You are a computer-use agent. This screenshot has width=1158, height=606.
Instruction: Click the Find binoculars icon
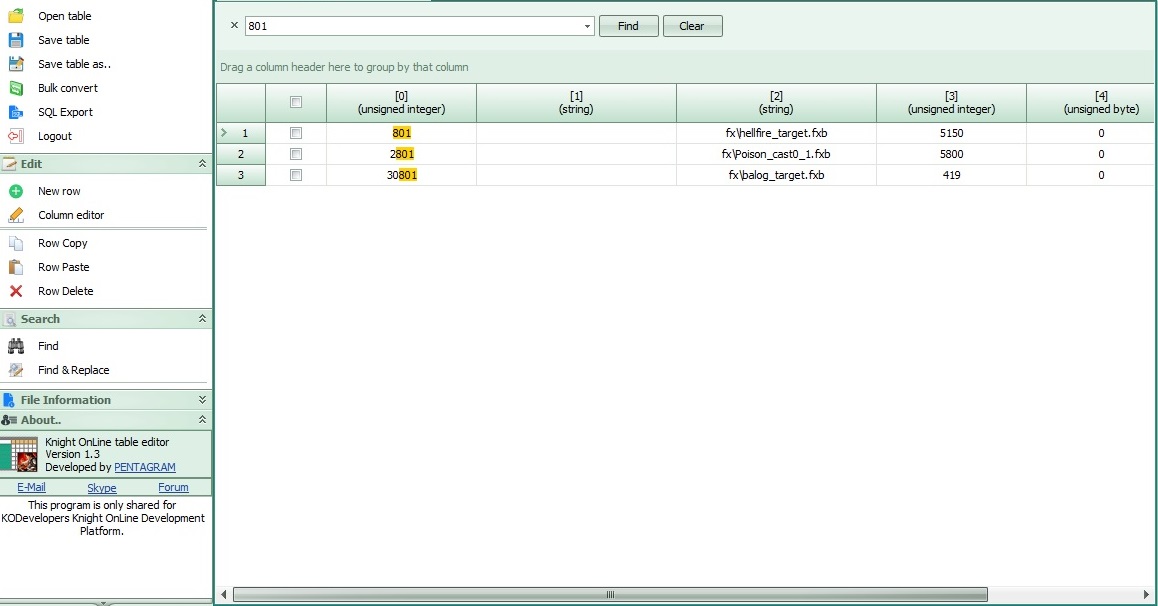tap(16, 345)
